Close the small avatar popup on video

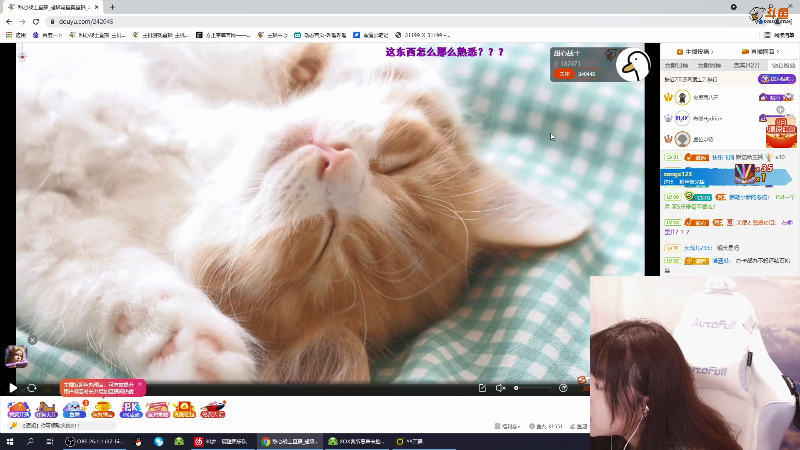point(32,340)
